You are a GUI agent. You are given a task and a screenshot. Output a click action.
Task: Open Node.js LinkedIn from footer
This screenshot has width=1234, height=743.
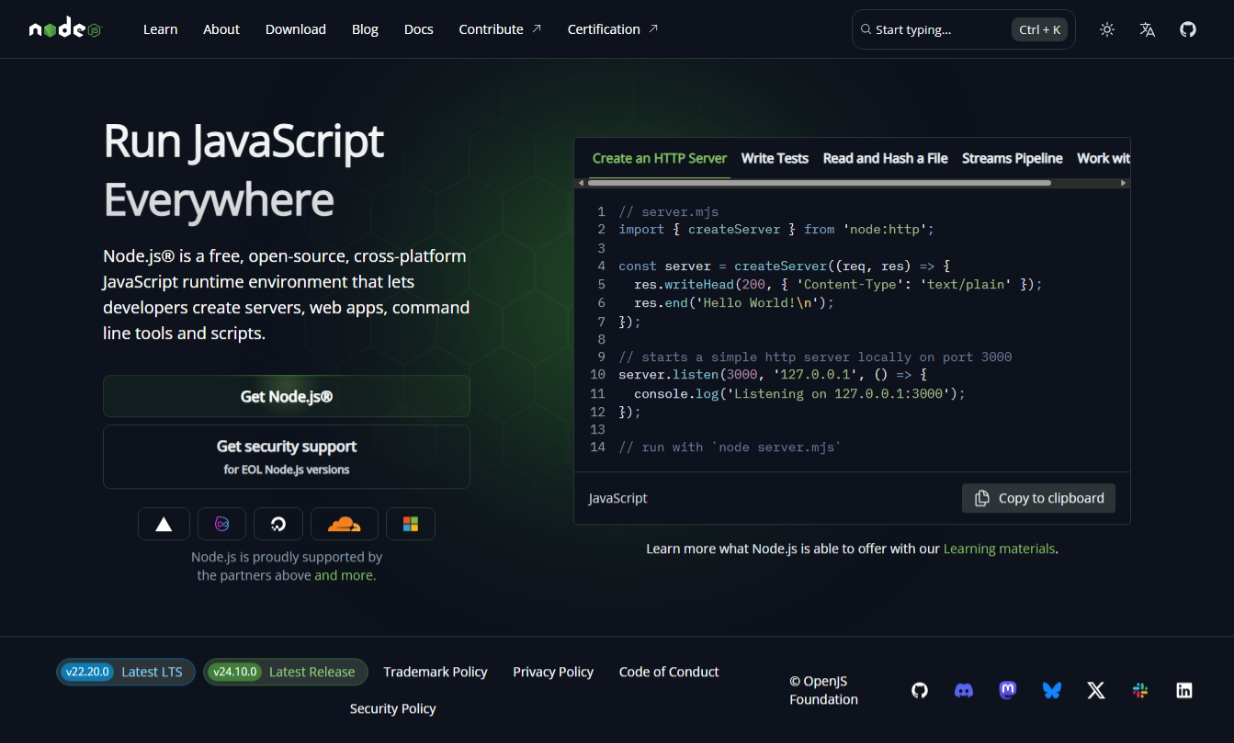pyautogui.click(x=1183, y=690)
